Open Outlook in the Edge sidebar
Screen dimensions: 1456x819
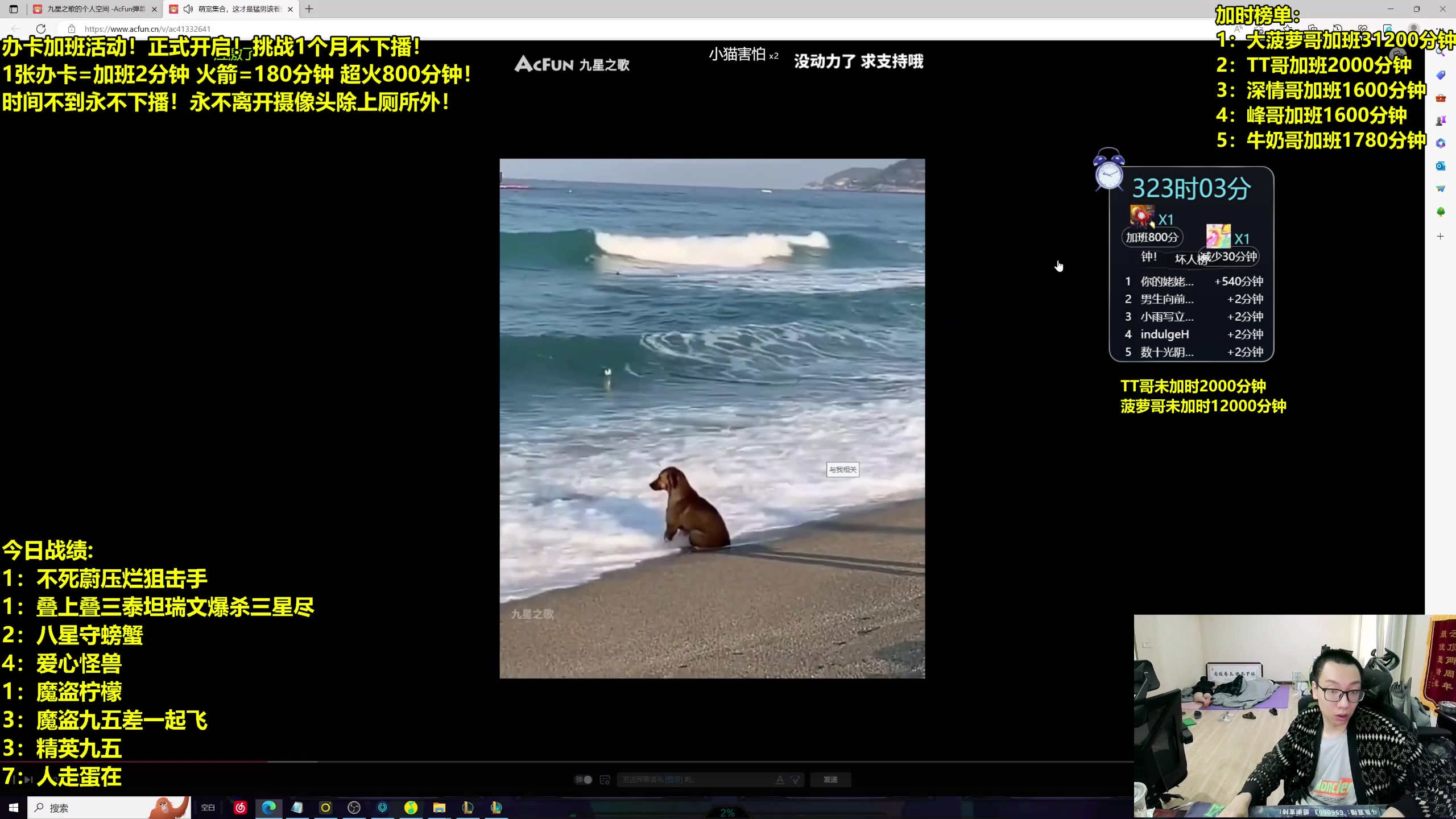pyautogui.click(x=1440, y=166)
